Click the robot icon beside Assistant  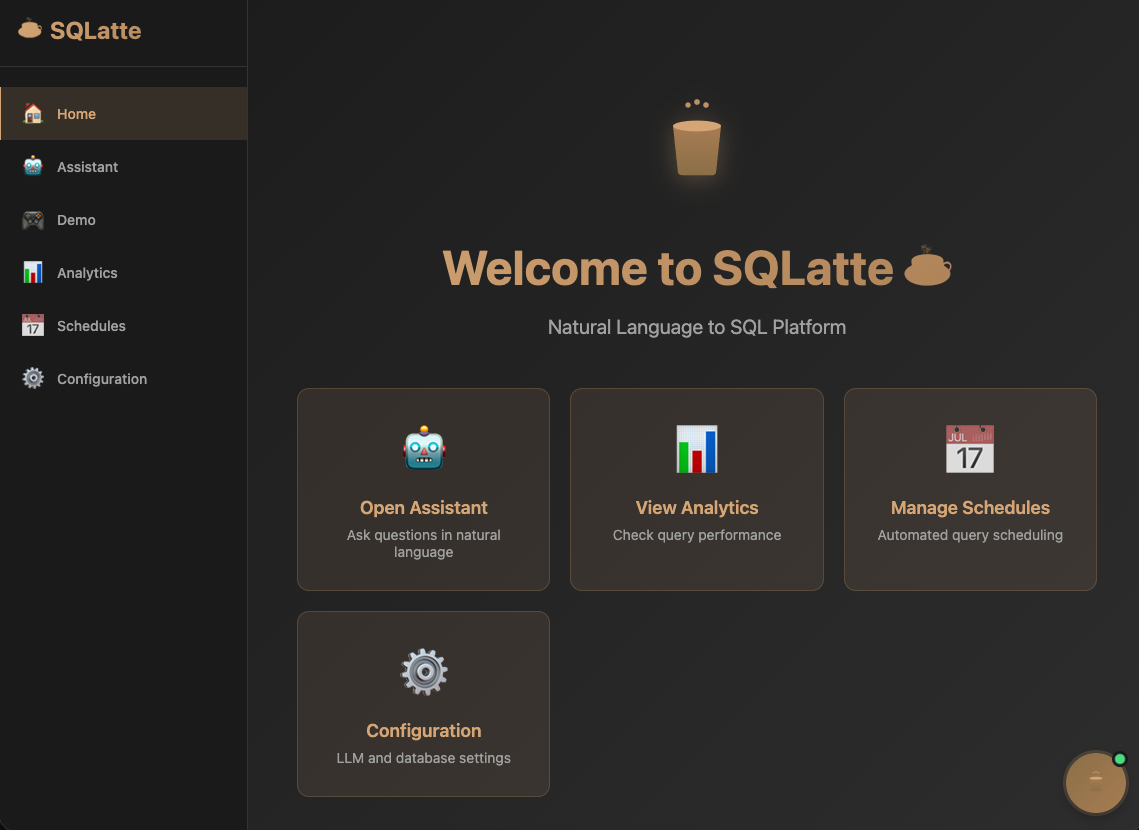pos(33,167)
